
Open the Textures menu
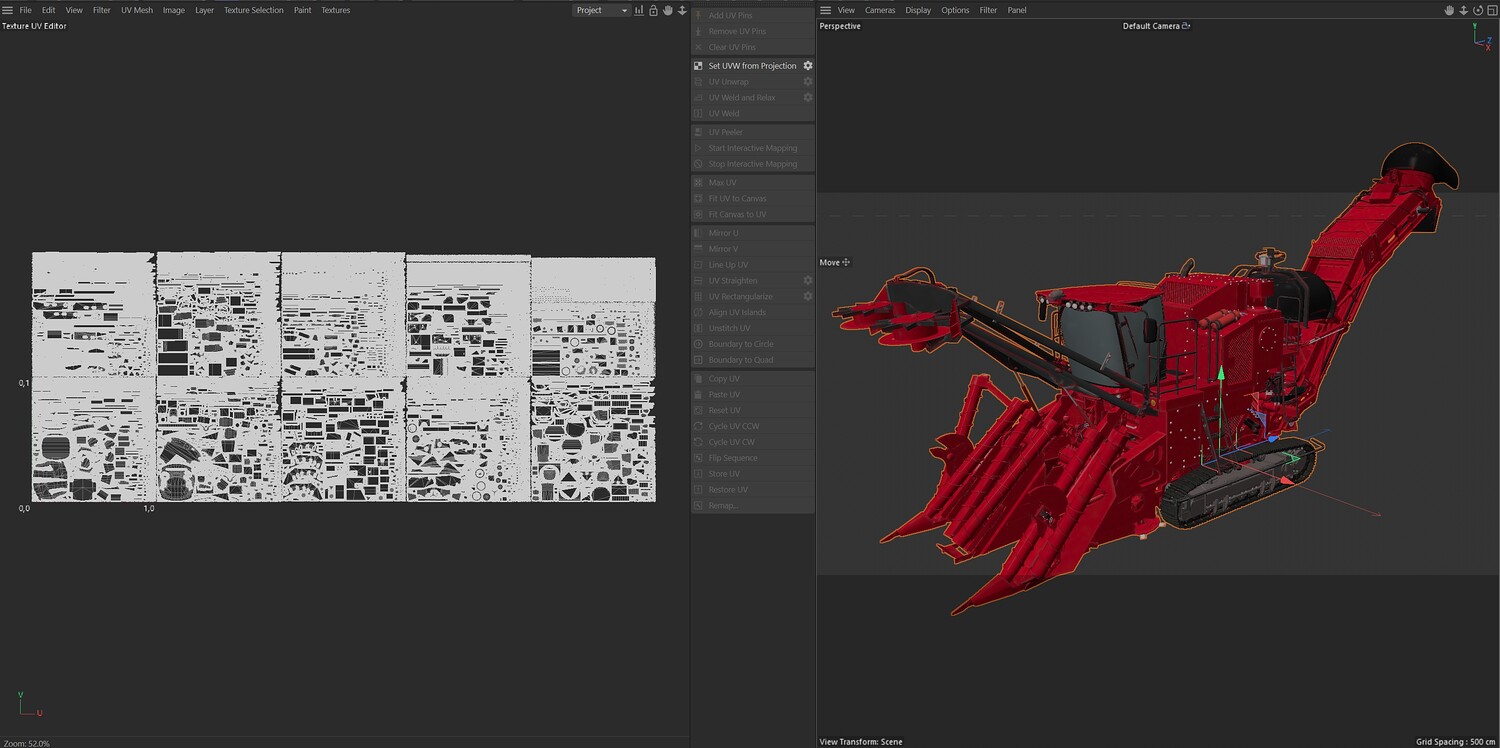(x=336, y=10)
